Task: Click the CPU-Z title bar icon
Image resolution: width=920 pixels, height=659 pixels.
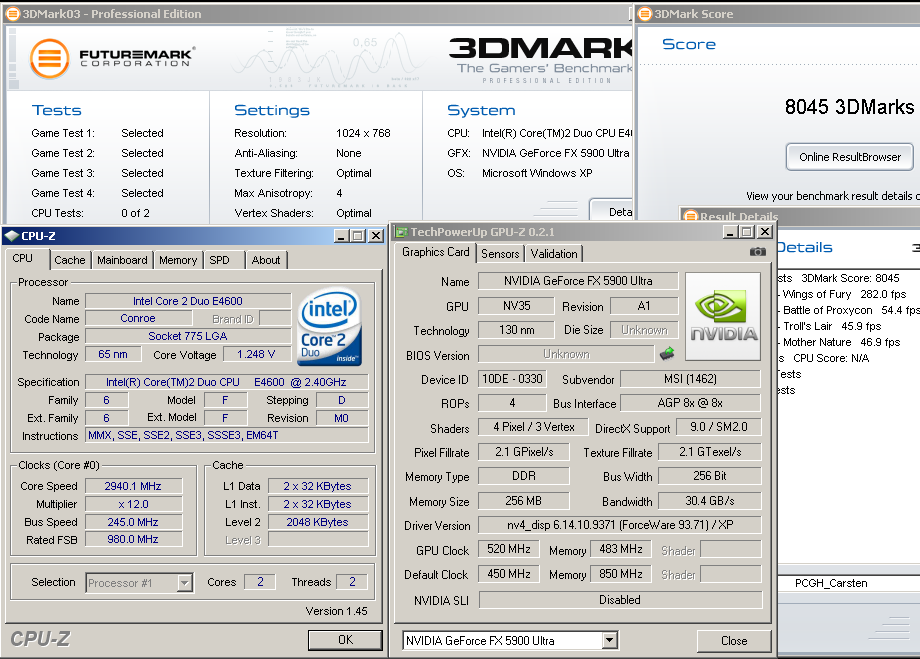Action: 11,236
